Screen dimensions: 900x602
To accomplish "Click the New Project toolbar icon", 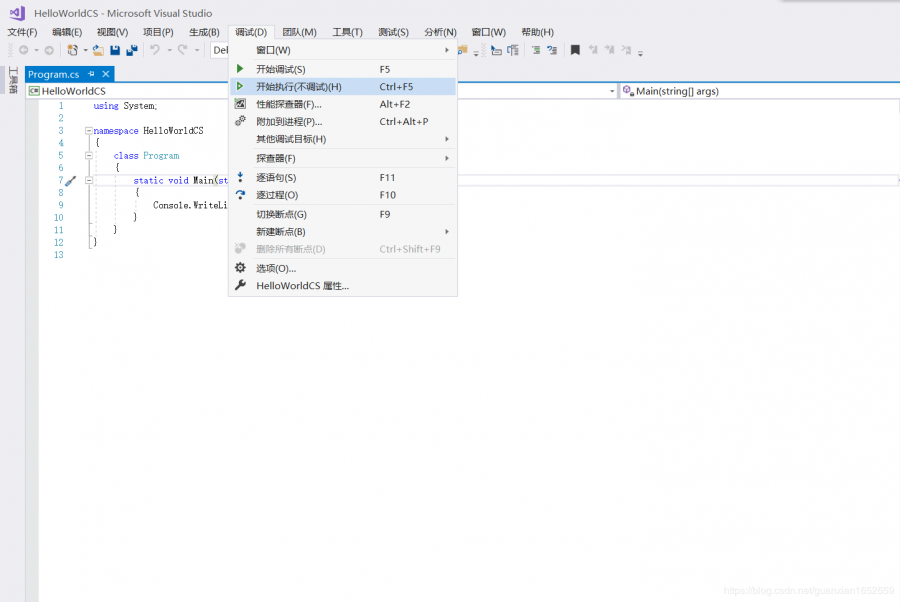I will (x=72, y=49).
